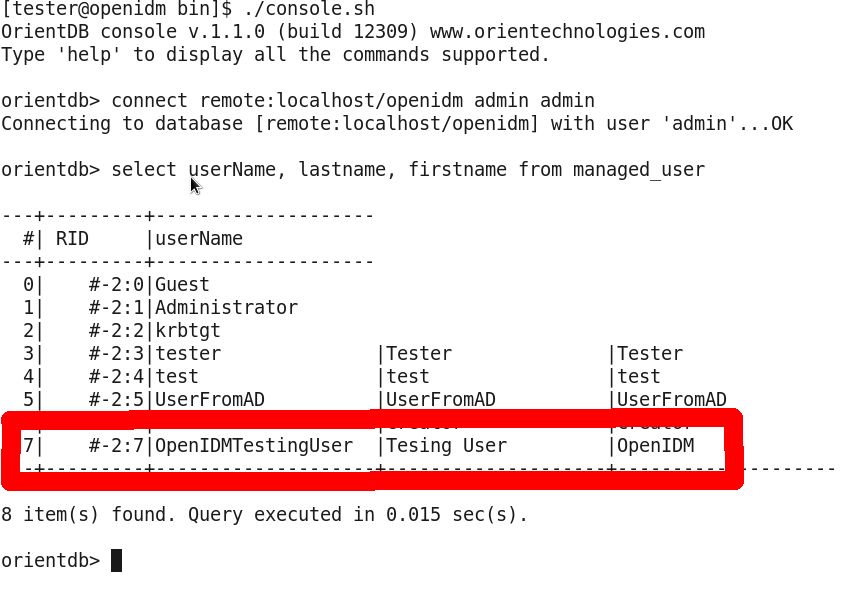Viewport: 849px width, 595px height.
Task: Click the test firstname cell in row 4
Action: coord(639,376)
